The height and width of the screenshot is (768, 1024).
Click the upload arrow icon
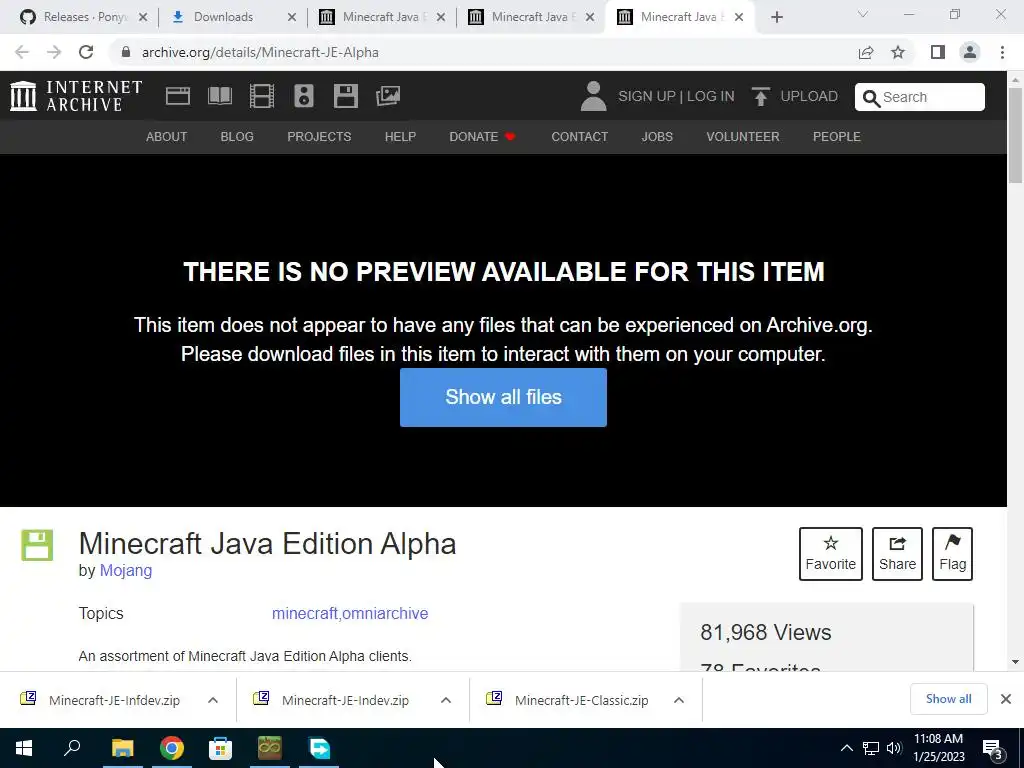point(760,97)
